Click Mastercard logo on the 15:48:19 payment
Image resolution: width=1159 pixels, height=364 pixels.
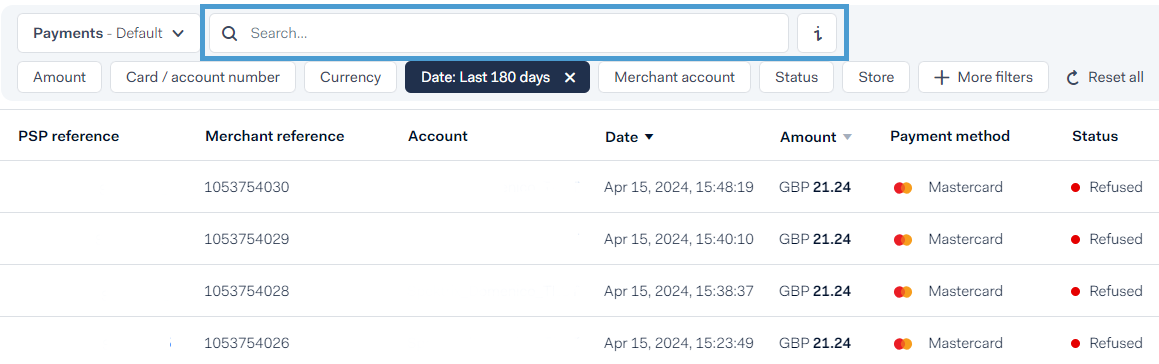(x=903, y=188)
